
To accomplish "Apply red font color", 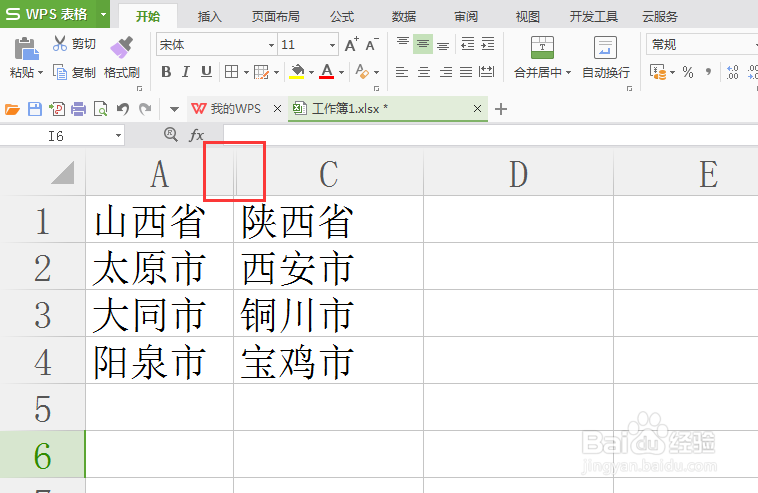I will click(327, 72).
